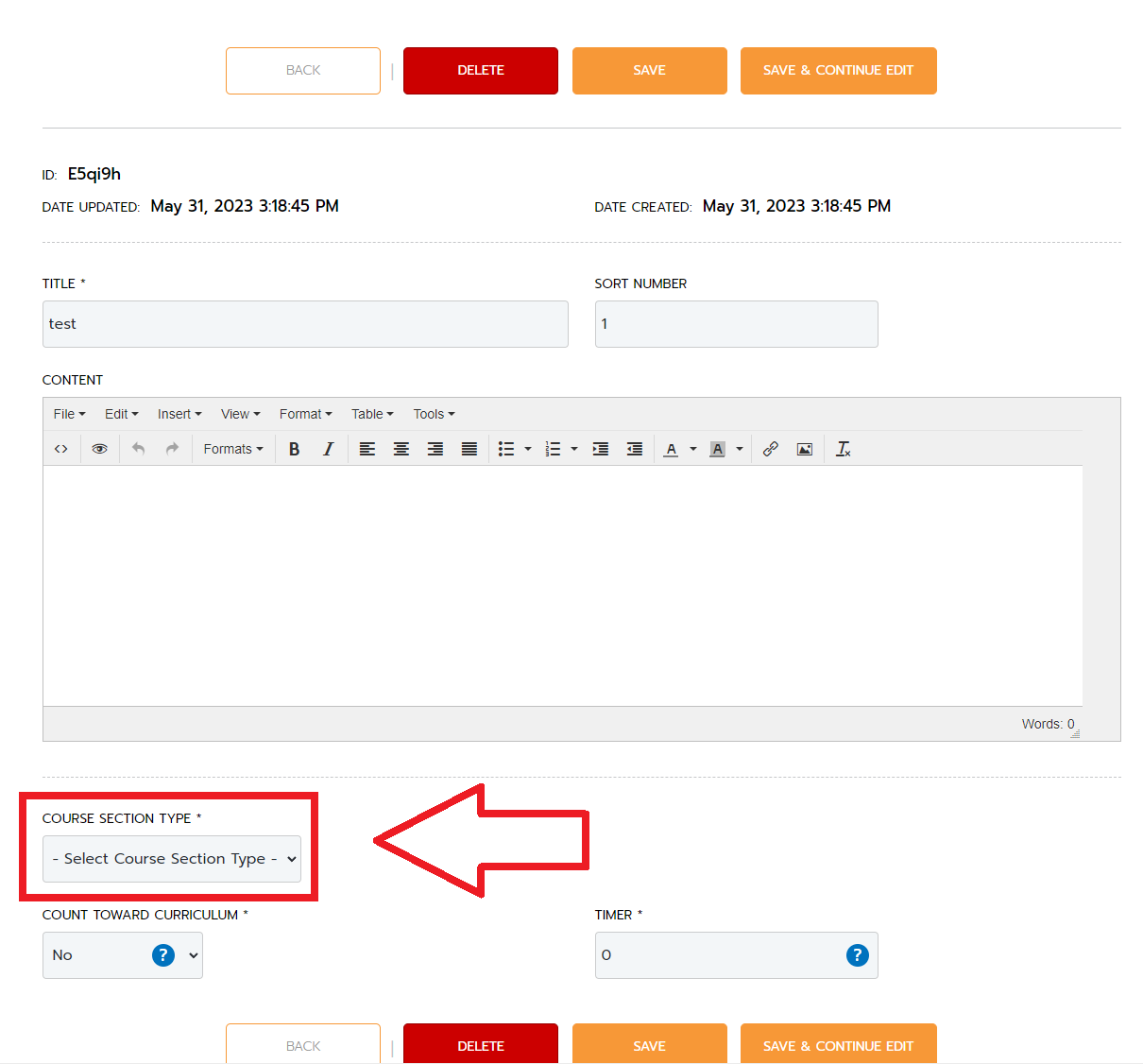
Task: Apply bold formatting in the editor
Action: 294,448
